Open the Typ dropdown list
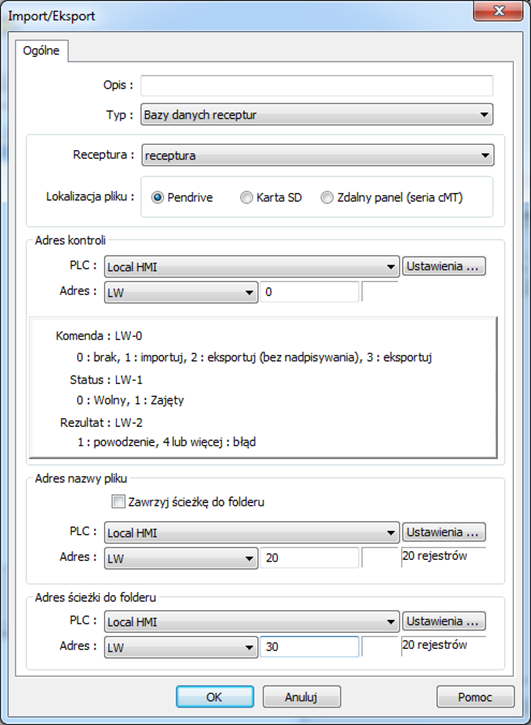 317,115
